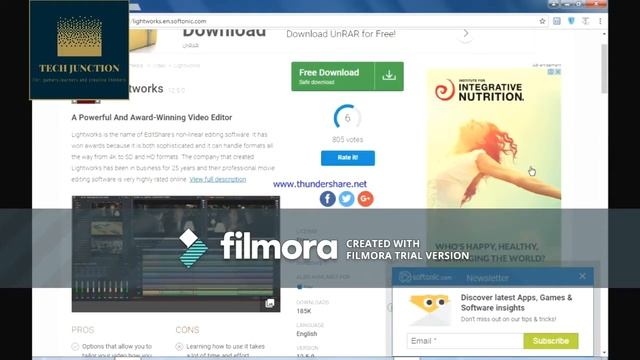Click the CONS heading
Image resolution: width=640 pixels, height=360 pixels.
(187, 330)
